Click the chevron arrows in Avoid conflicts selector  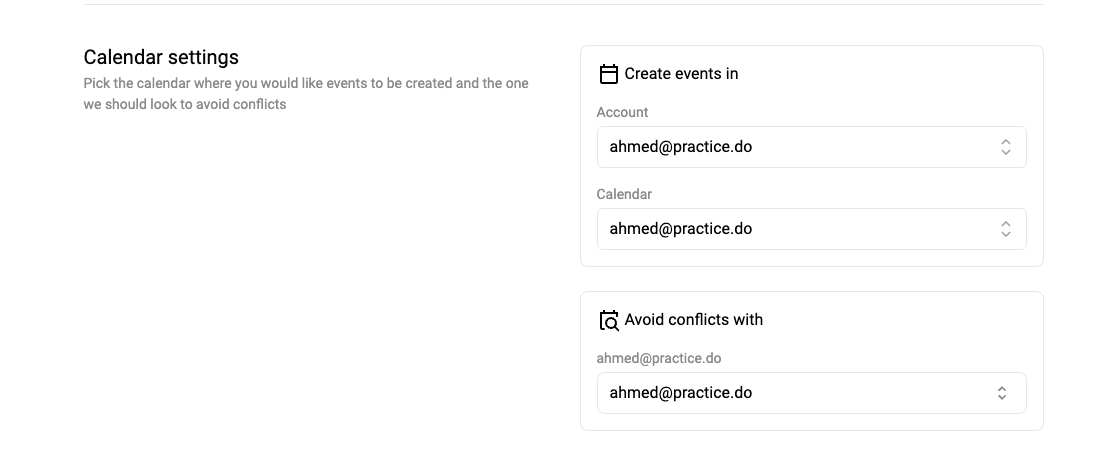1001,393
